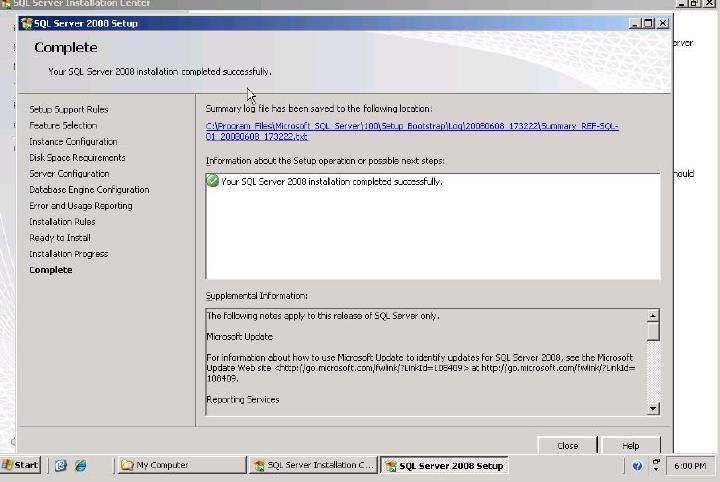Select the Setup Support Rules step

click(x=68, y=109)
